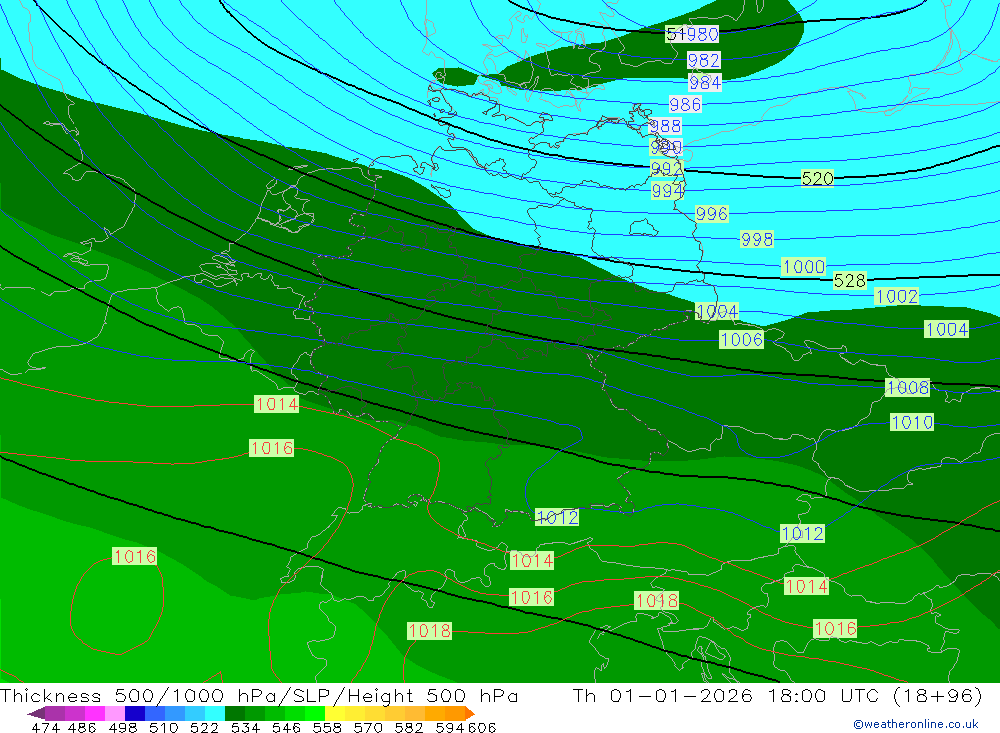This screenshot has height=733, width=1000.
Task: Click the 1006 isobar label
Action: (x=742, y=339)
